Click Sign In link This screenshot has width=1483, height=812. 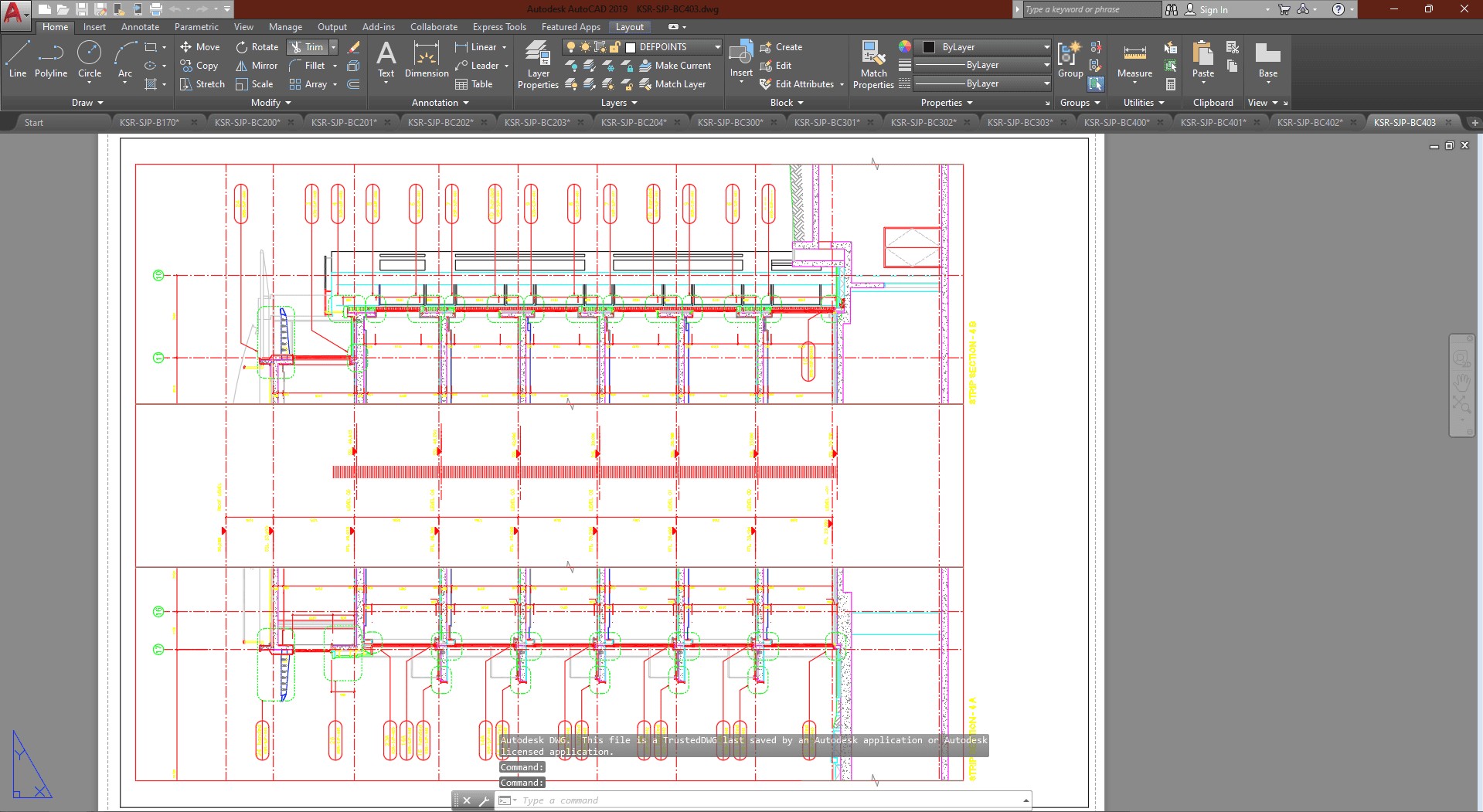pos(1213,10)
